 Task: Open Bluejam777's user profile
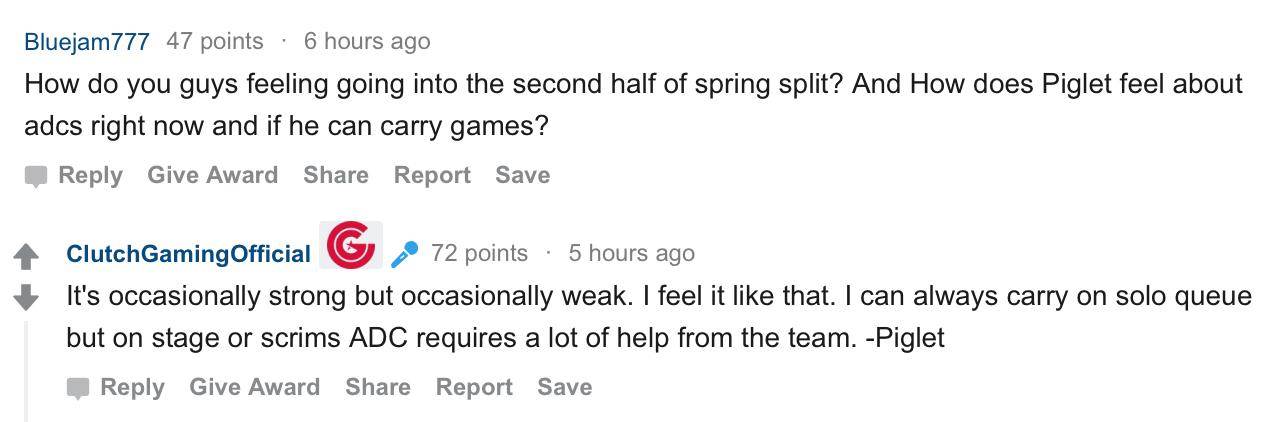point(87,42)
